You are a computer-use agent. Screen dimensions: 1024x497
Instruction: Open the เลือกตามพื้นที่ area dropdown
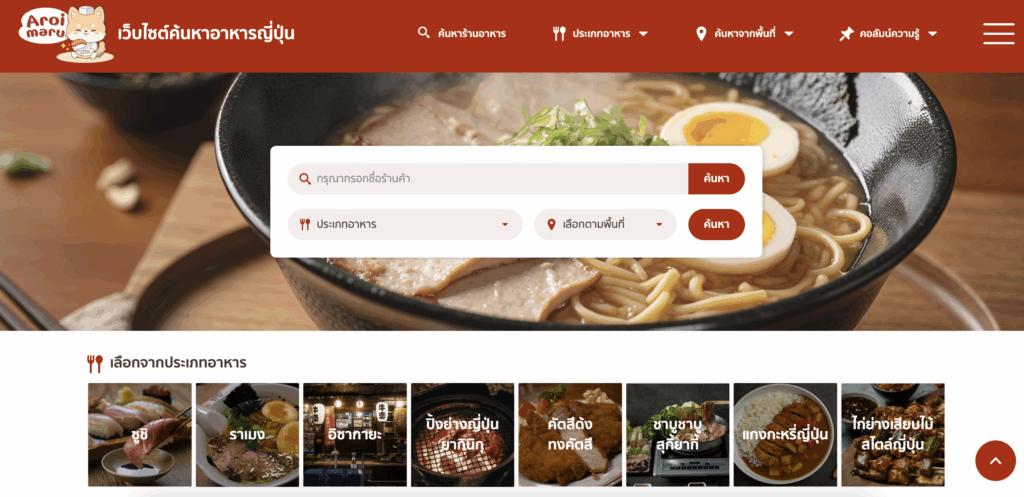tap(605, 225)
